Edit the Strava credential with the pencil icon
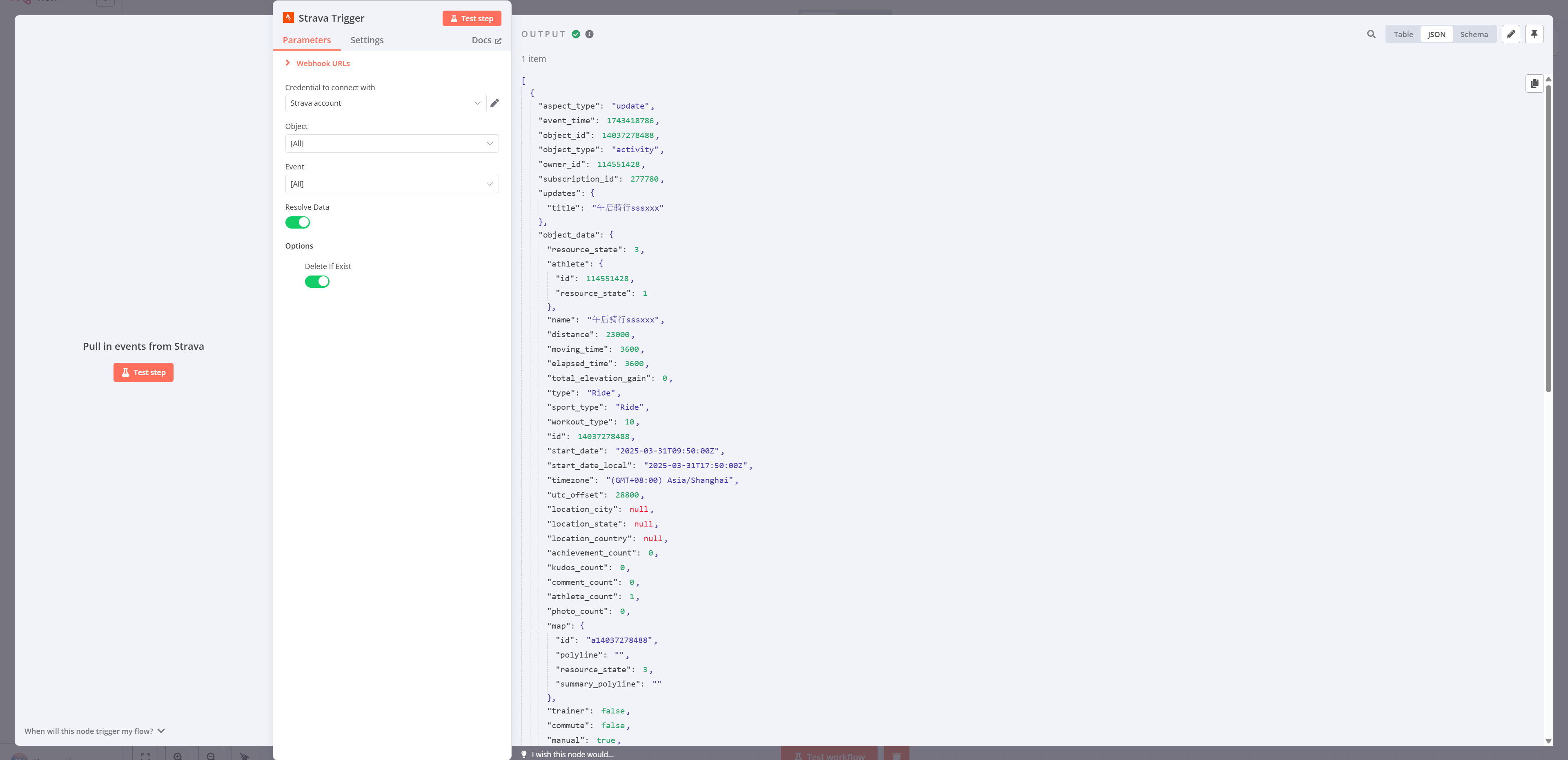This screenshot has width=1568, height=760. point(495,103)
